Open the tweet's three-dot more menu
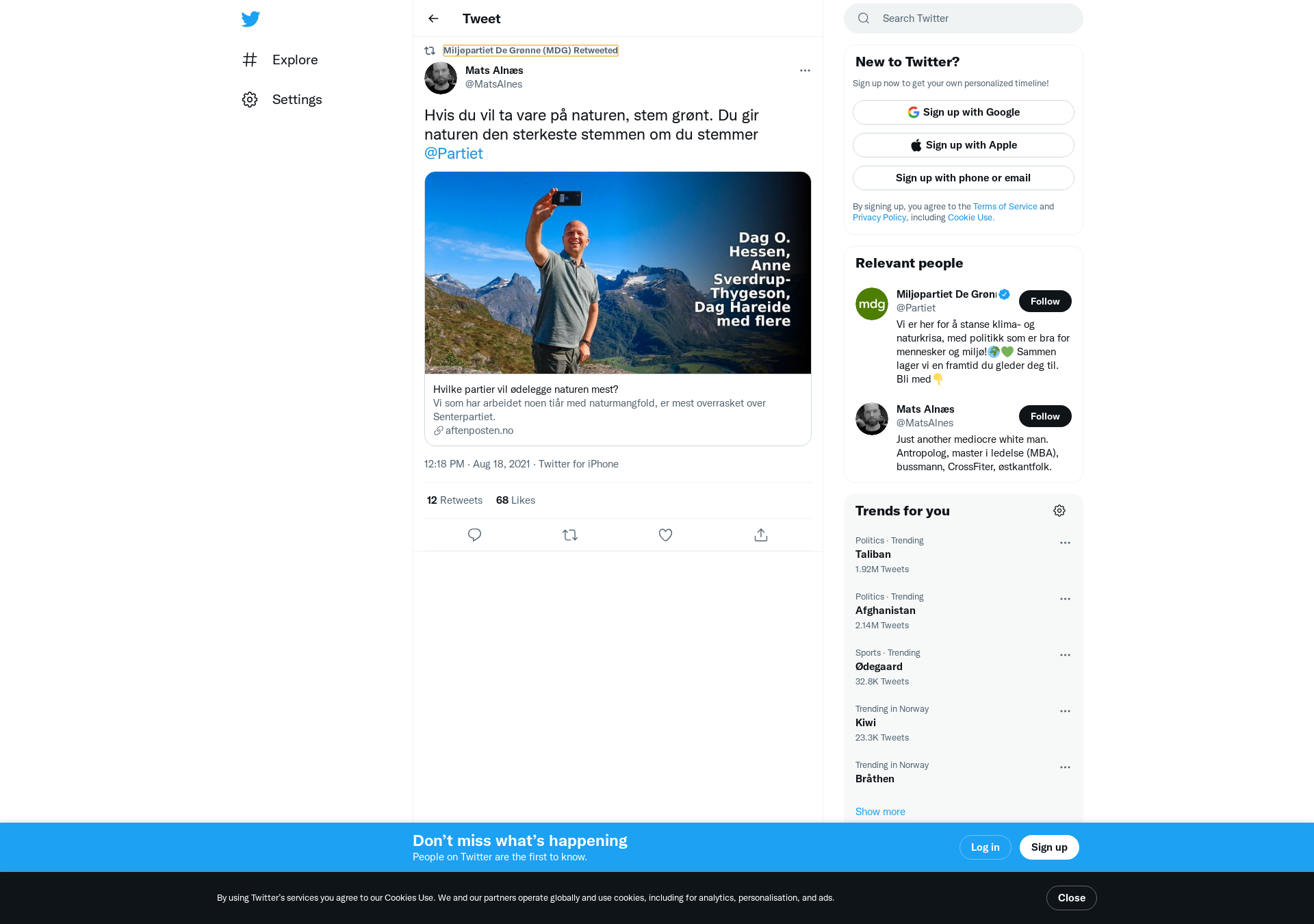This screenshot has width=1314, height=924. tap(805, 70)
